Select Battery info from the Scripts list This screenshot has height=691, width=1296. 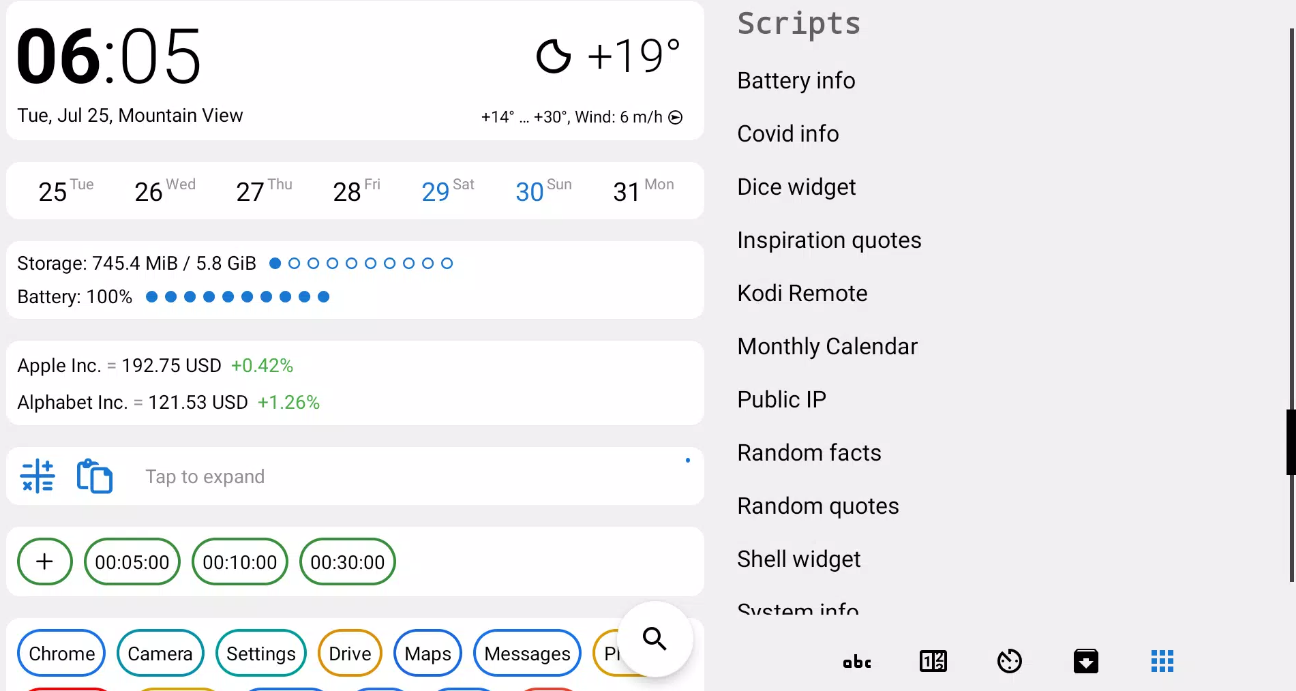[x=796, y=81]
